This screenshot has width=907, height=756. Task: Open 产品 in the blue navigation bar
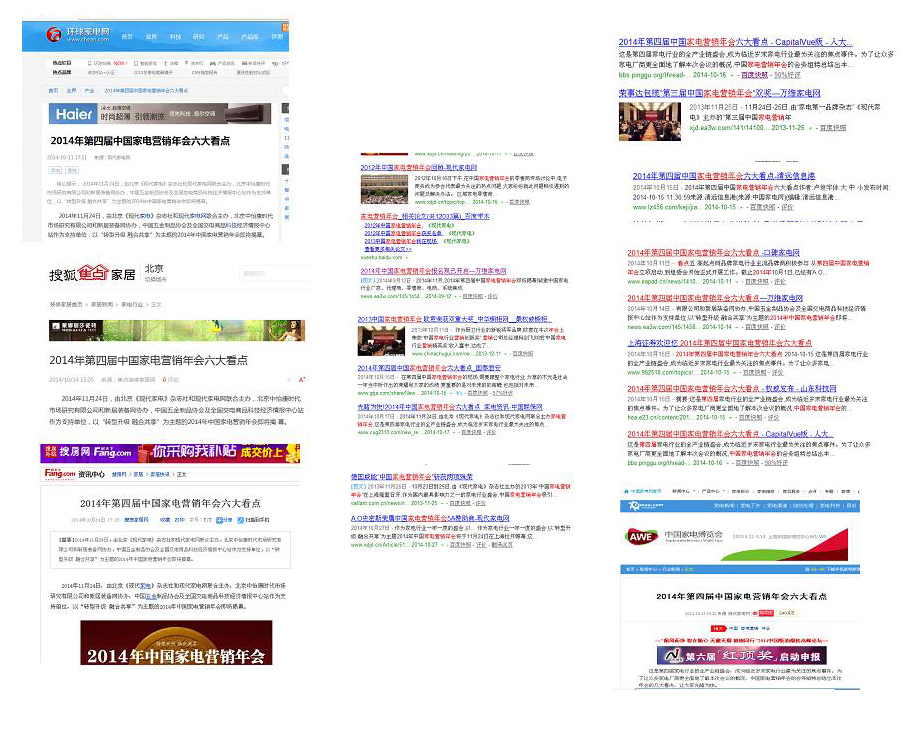(x=223, y=37)
